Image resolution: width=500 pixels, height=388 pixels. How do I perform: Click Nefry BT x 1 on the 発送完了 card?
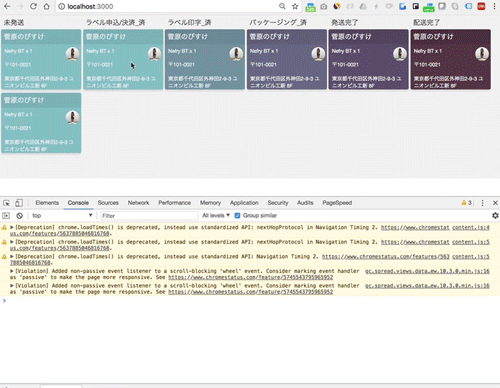(x=346, y=51)
